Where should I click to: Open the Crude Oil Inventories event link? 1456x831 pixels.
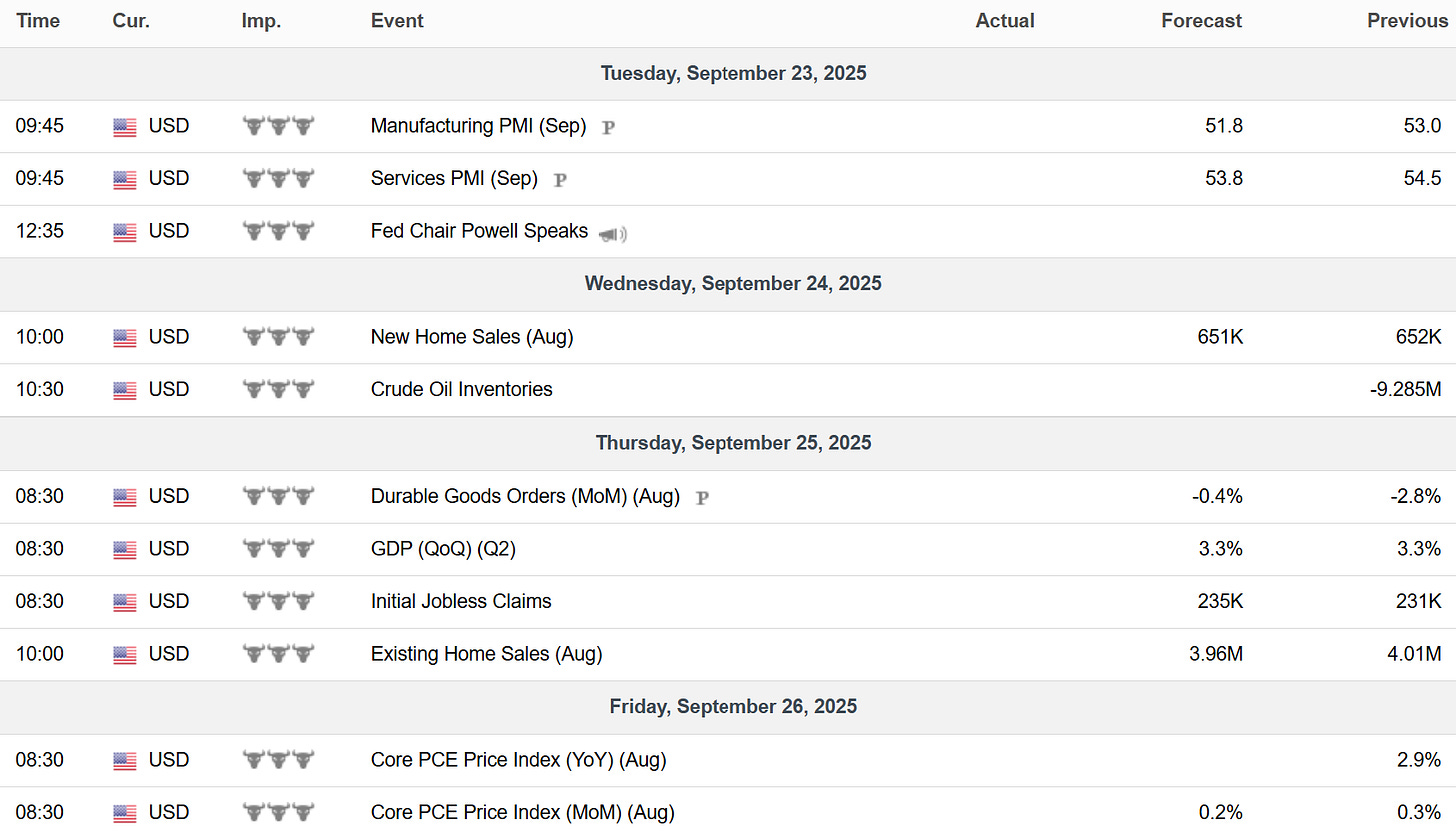click(461, 389)
